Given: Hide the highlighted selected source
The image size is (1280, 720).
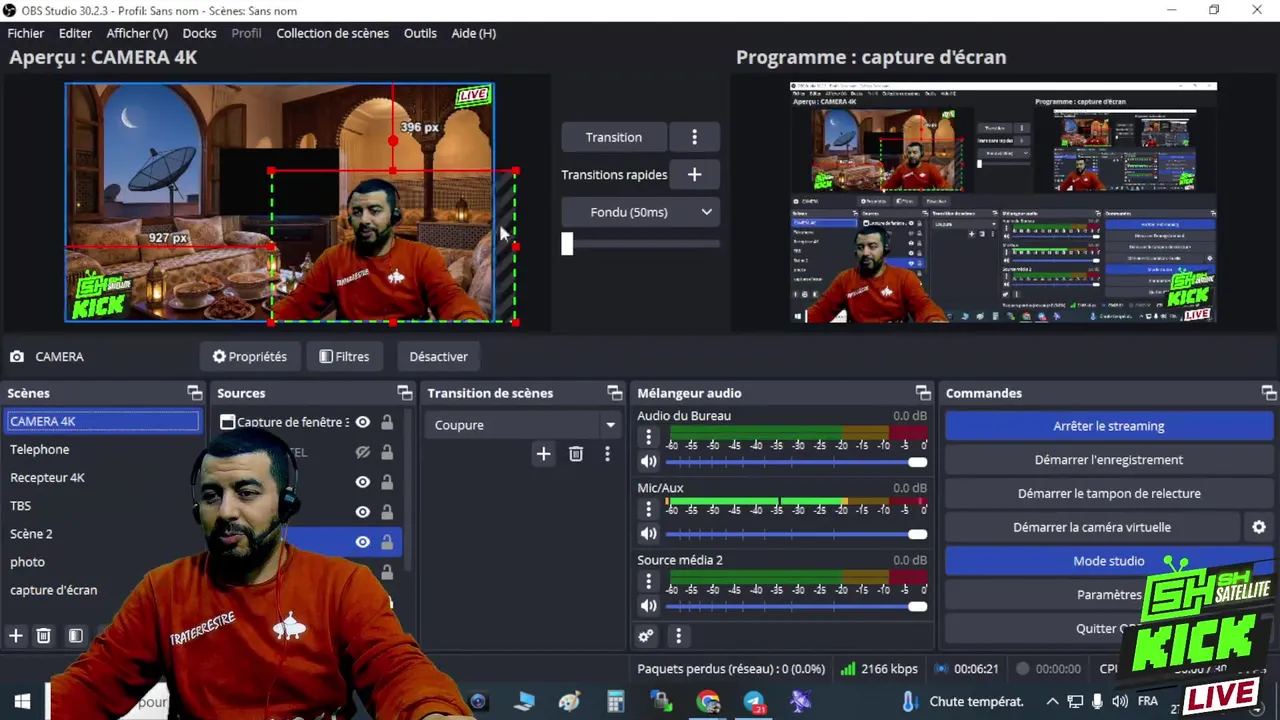Looking at the screenshot, I should [x=363, y=542].
